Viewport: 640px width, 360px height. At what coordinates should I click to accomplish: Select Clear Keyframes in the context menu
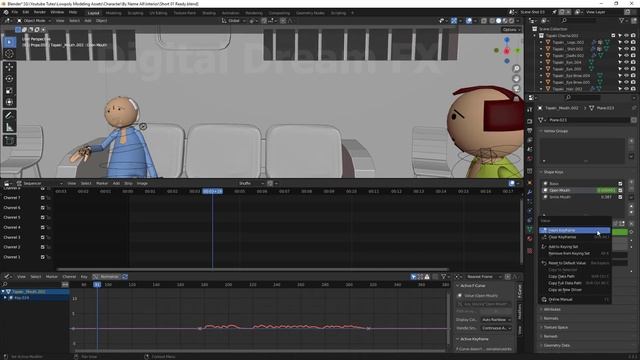point(574,237)
